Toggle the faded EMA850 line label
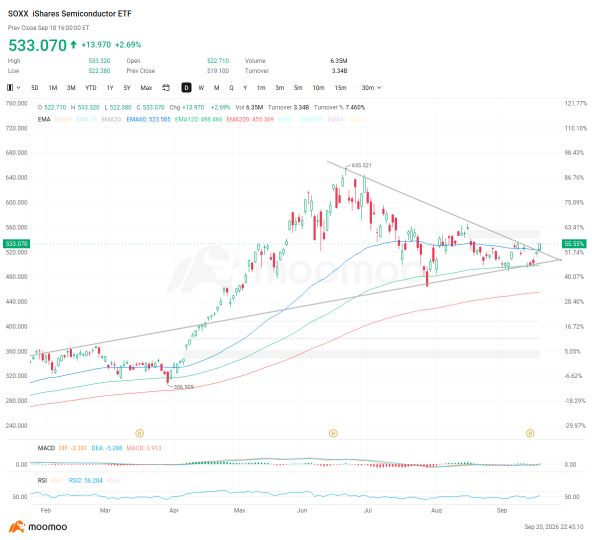Screen dimensions: 592x540 [x=311, y=119]
